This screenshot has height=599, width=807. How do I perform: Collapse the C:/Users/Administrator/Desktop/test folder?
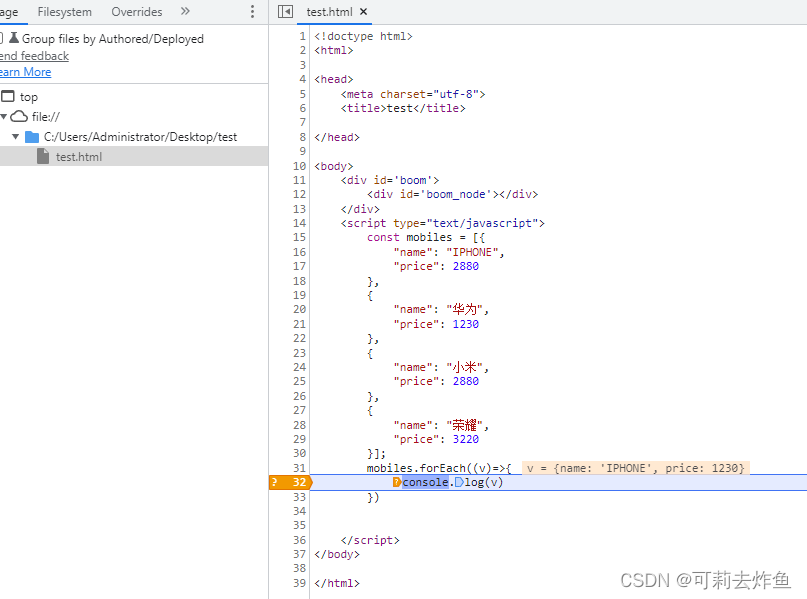15,136
